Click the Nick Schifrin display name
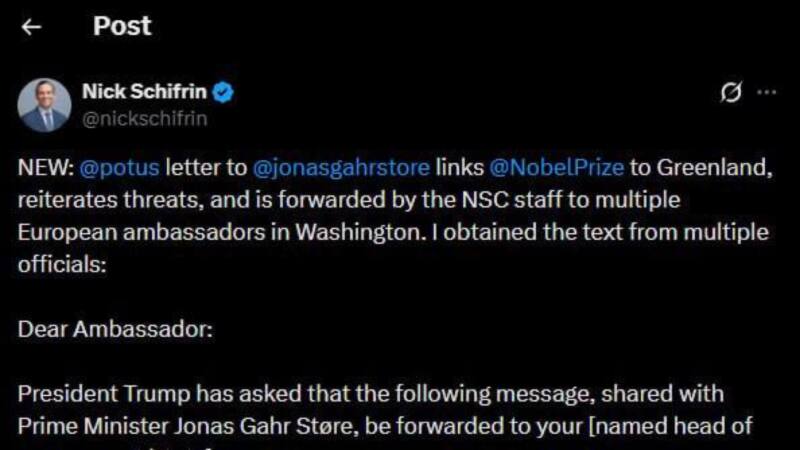 [144, 93]
